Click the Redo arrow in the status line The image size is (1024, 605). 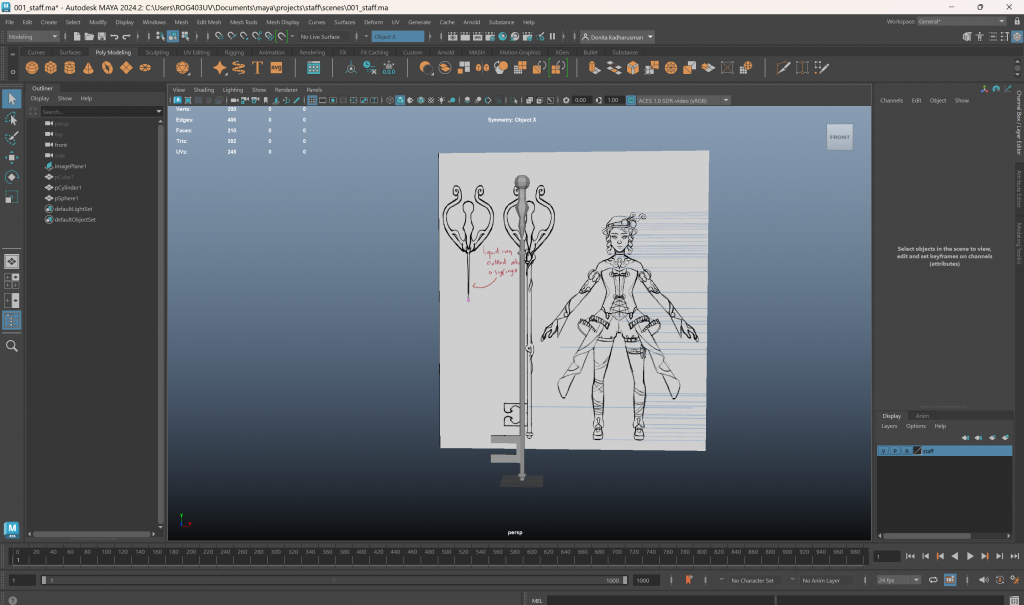tap(127, 37)
